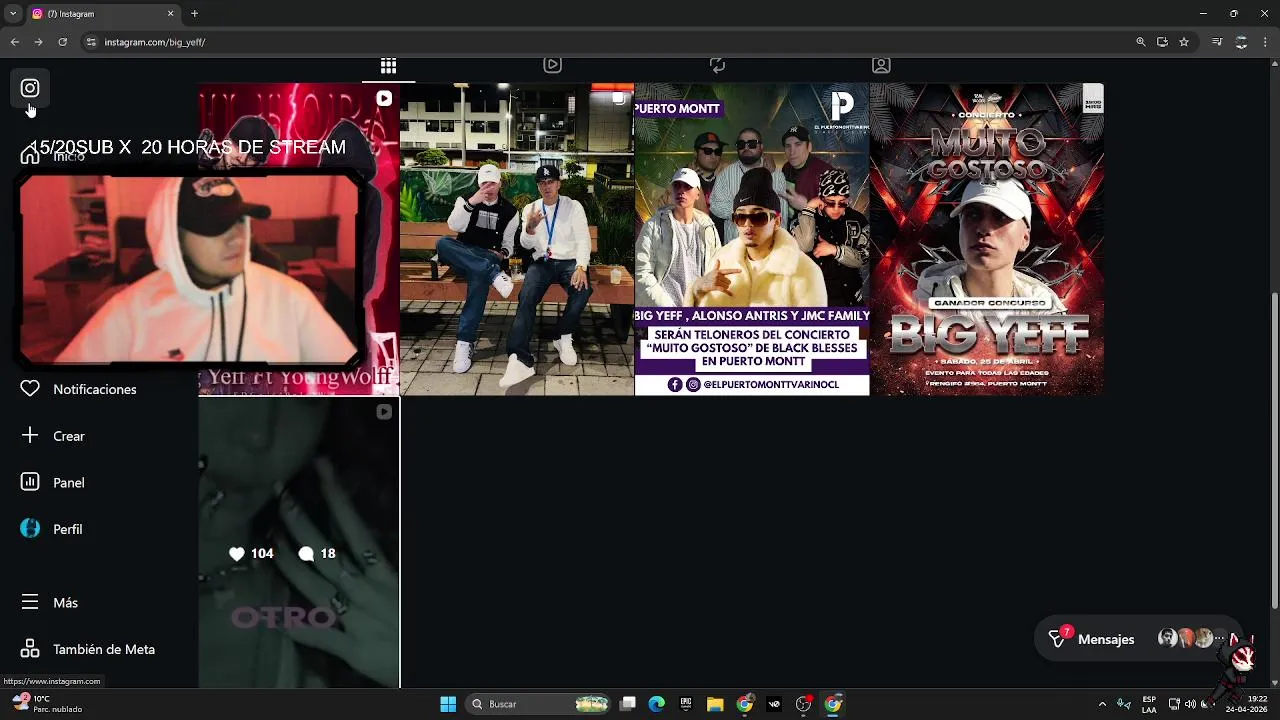Open a new browser tab
The image size is (1280, 720).
(x=194, y=14)
